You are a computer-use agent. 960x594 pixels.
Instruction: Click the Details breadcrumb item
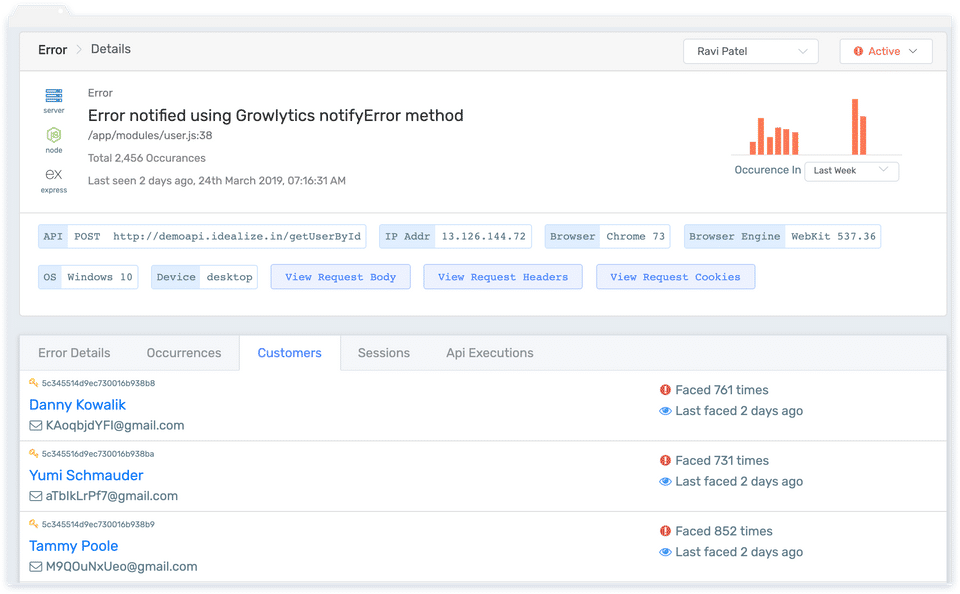coord(111,49)
